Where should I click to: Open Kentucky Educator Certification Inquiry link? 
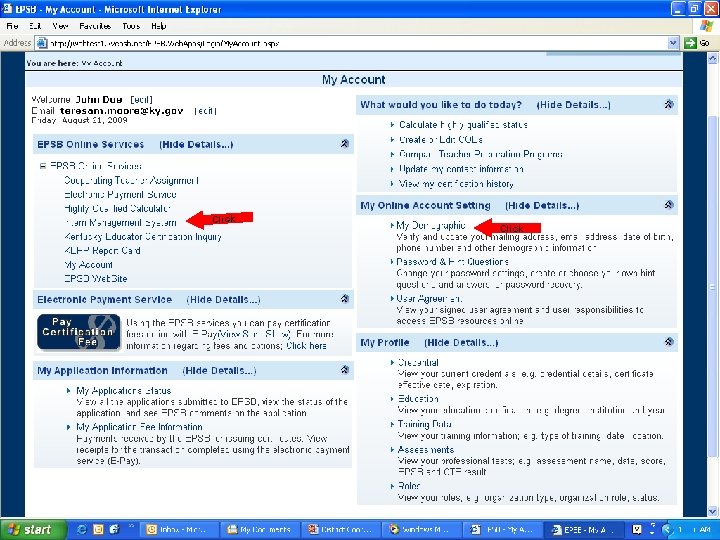pos(143,237)
